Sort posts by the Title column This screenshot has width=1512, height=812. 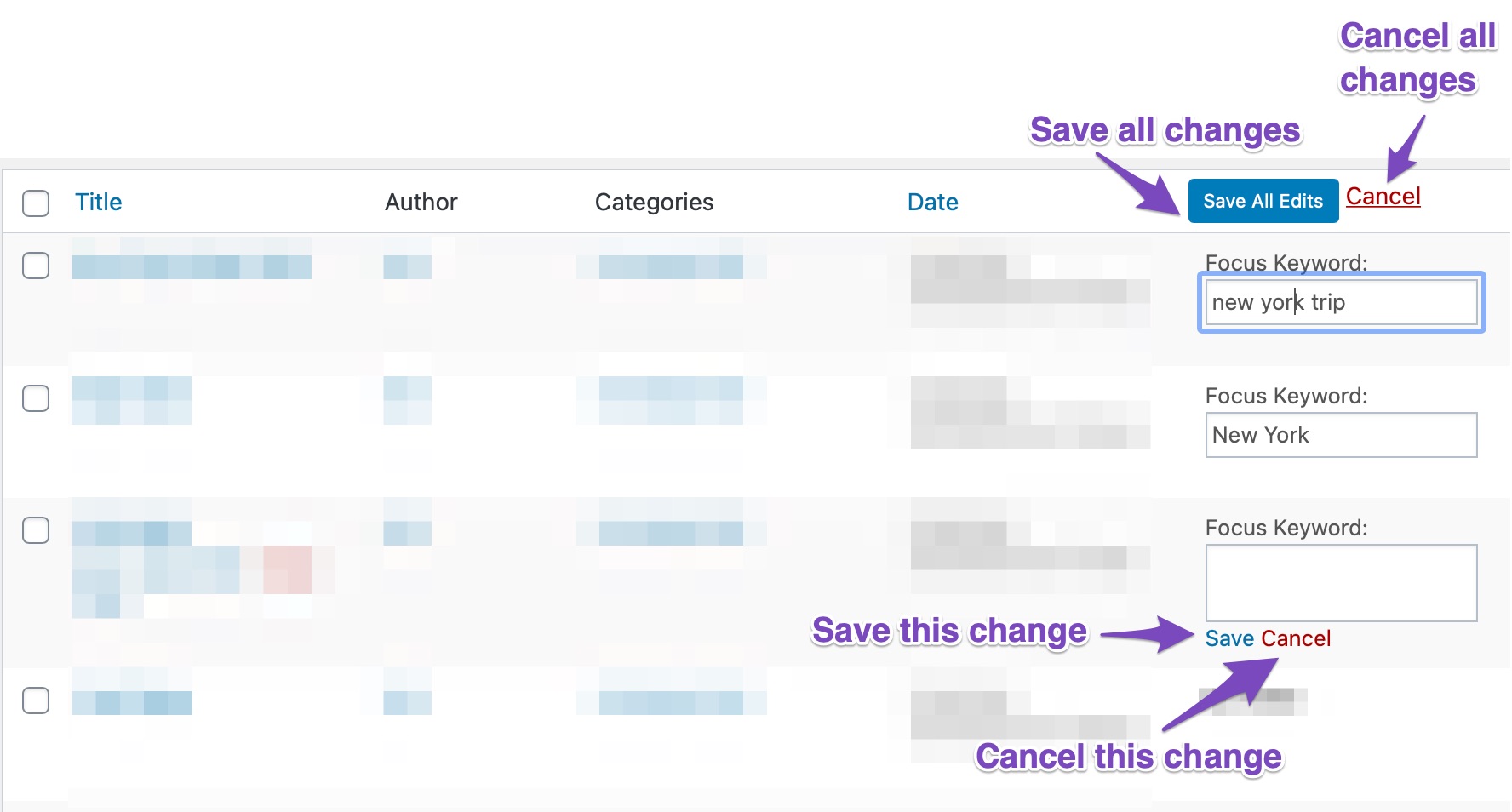(x=98, y=203)
